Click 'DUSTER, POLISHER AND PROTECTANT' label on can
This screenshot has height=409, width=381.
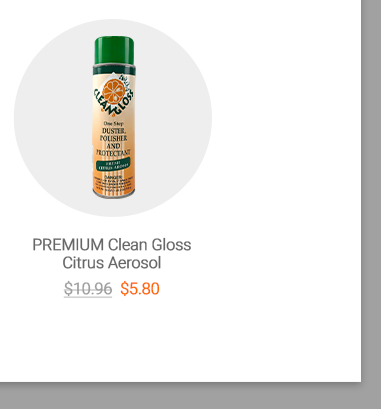point(113,142)
